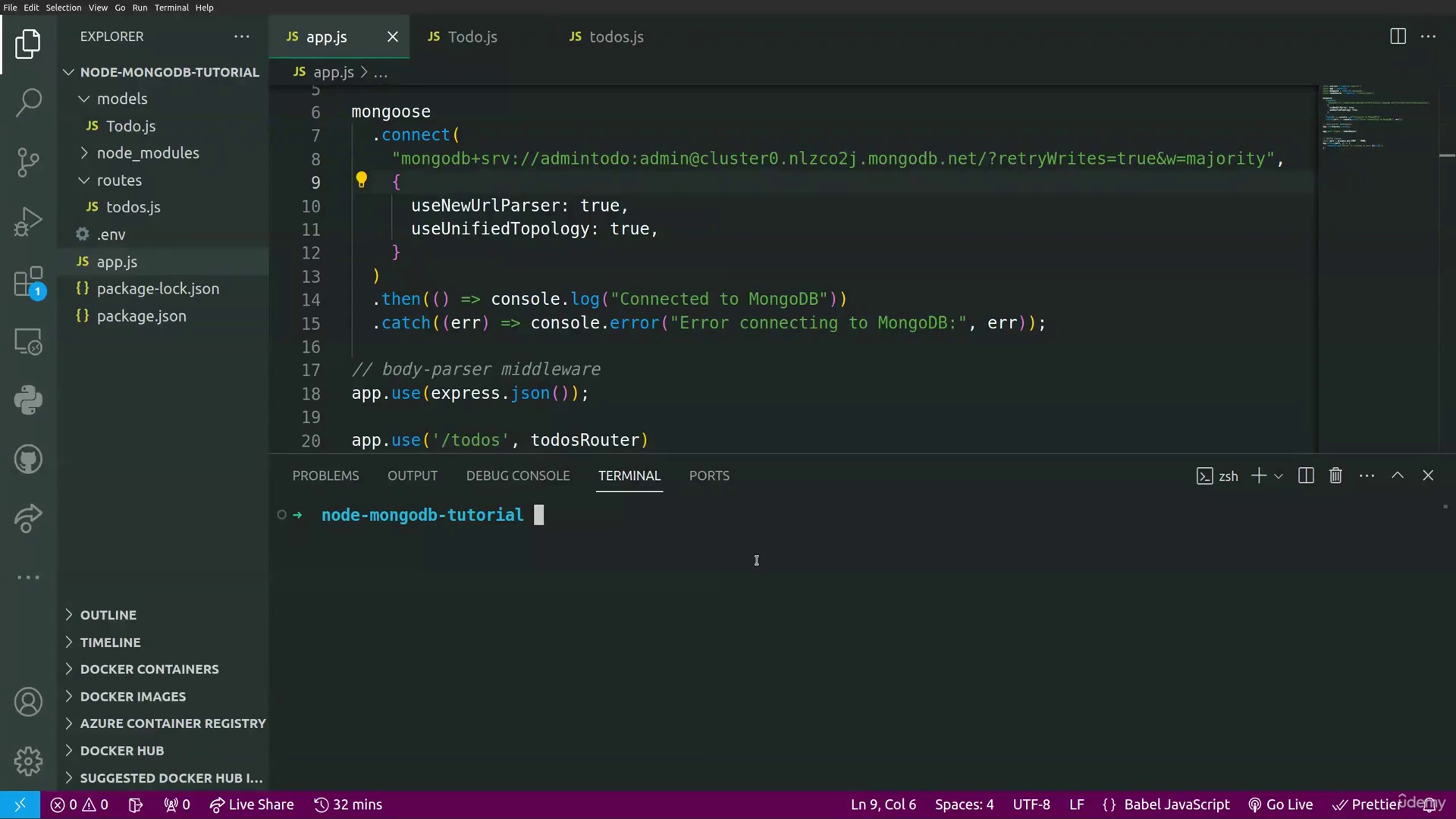Open the Run and Debug icon
The image size is (1456, 819).
[28, 221]
